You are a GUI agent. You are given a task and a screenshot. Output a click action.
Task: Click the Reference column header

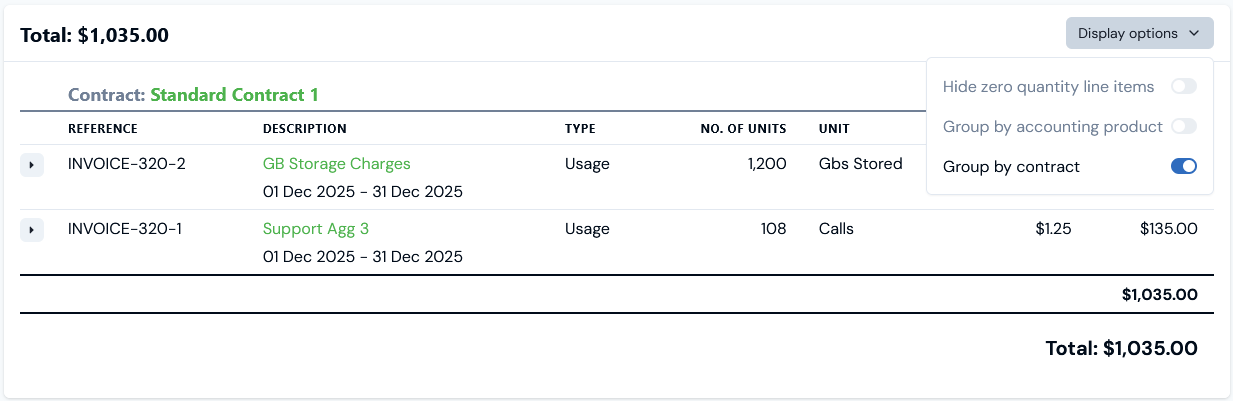click(x=102, y=129)
